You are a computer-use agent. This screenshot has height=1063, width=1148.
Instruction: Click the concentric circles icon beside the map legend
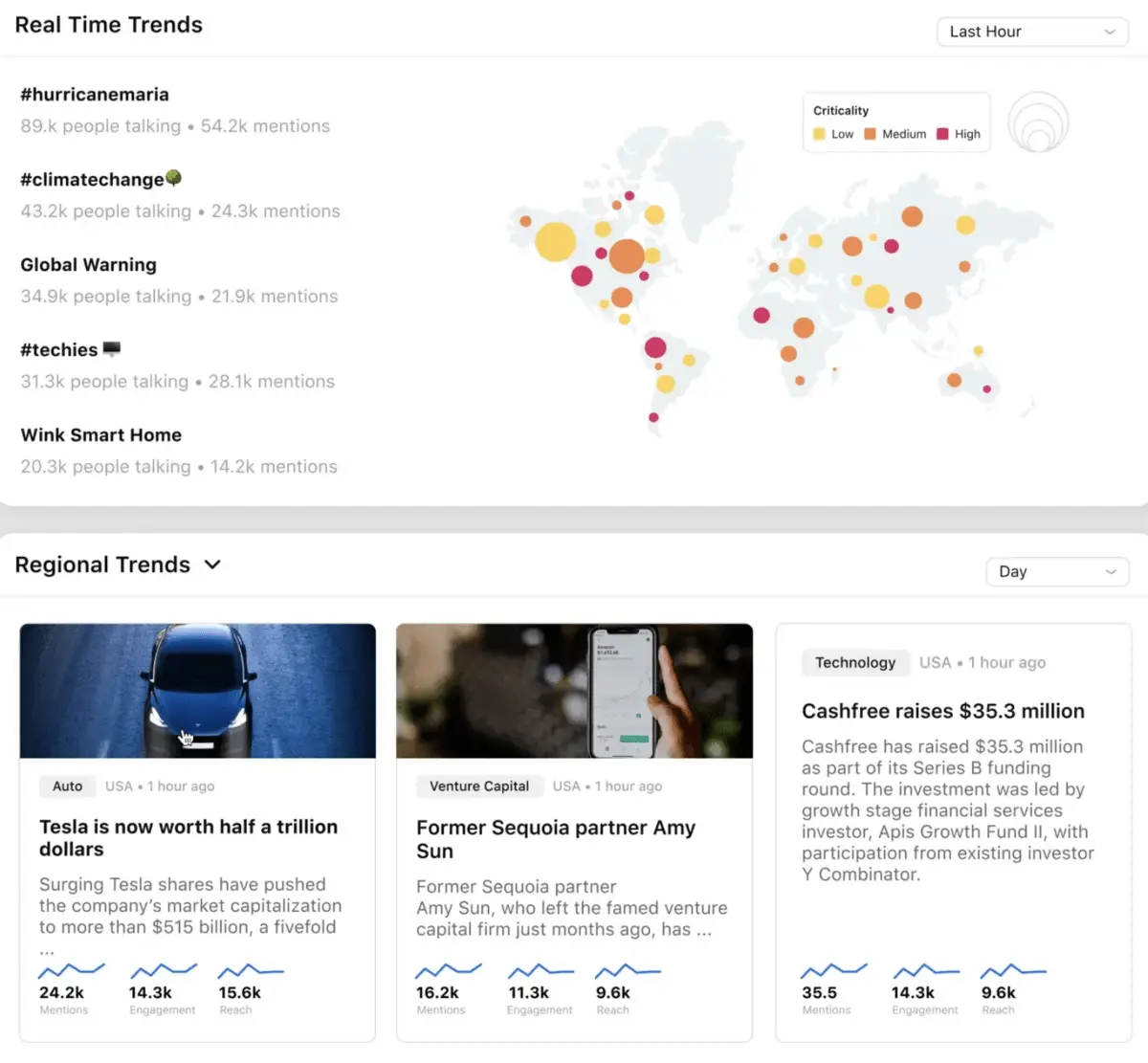click(x=1038, y=122)
